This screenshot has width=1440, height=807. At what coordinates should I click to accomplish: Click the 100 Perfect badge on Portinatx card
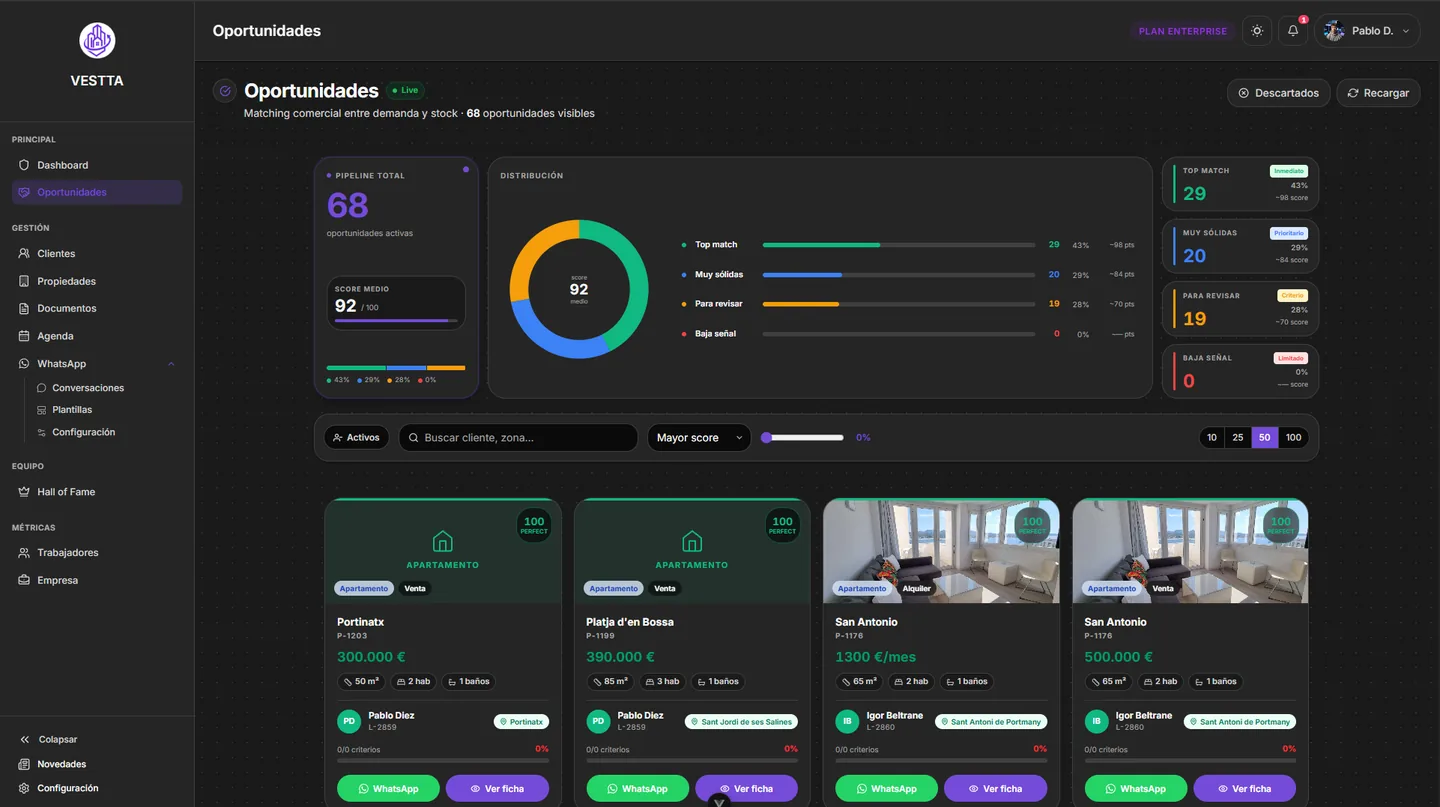(534, 525)
